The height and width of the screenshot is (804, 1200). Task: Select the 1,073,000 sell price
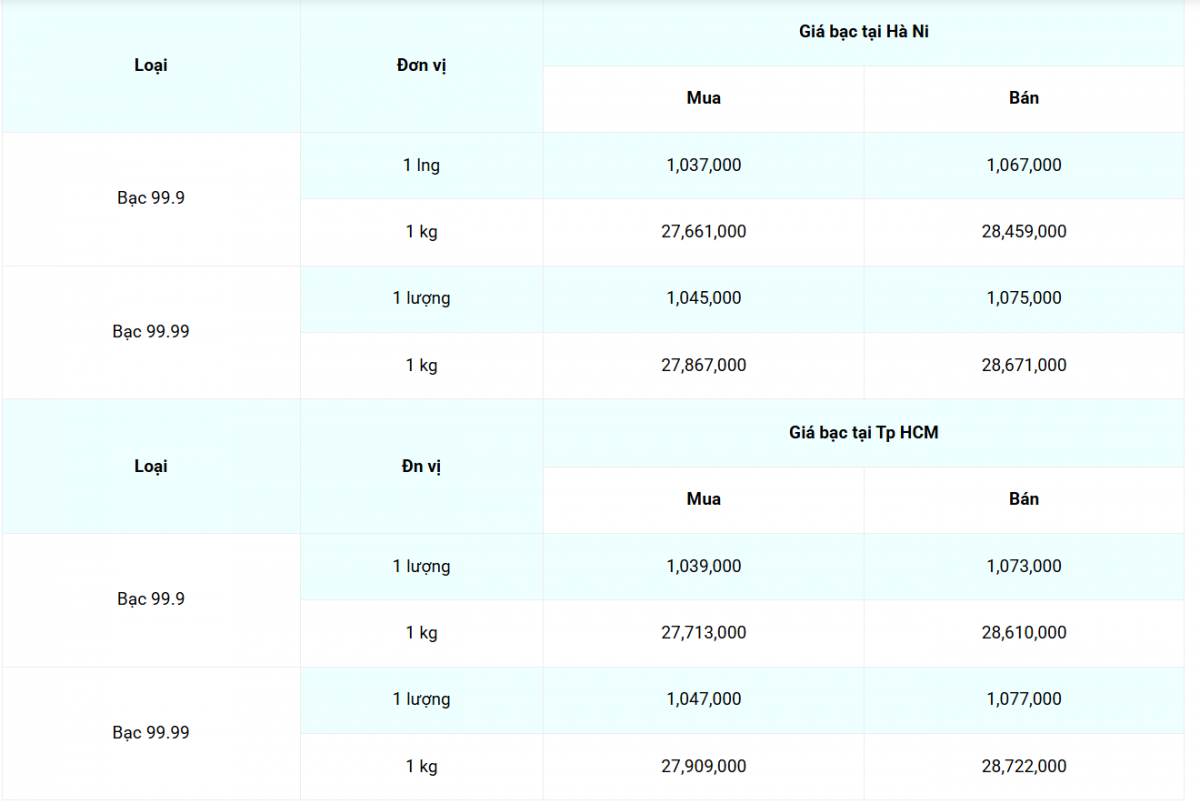1023,566
